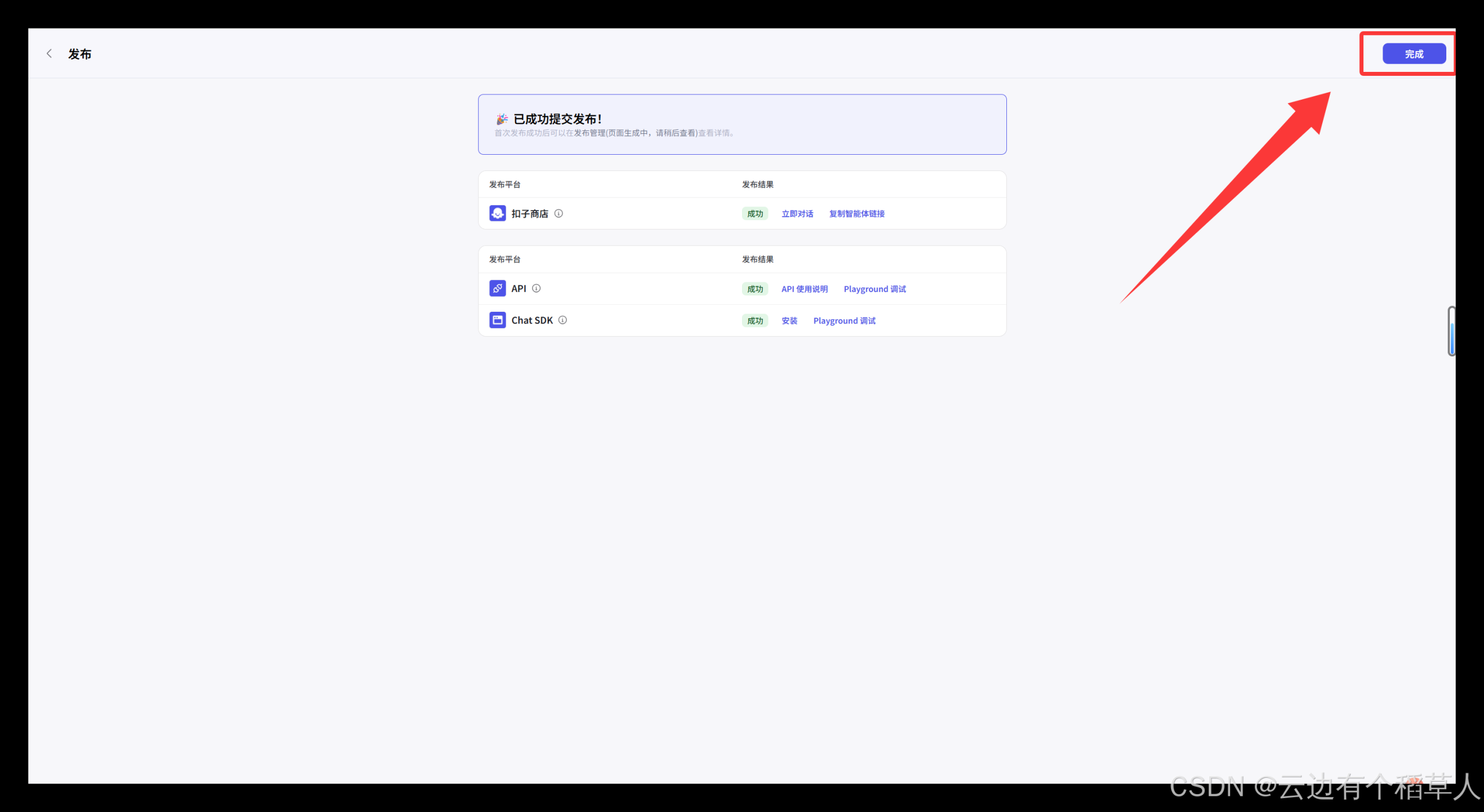The height and width of the screenshot is (812, 1484).
Task: Click the info icon beside API
Action: coord(537,289)
